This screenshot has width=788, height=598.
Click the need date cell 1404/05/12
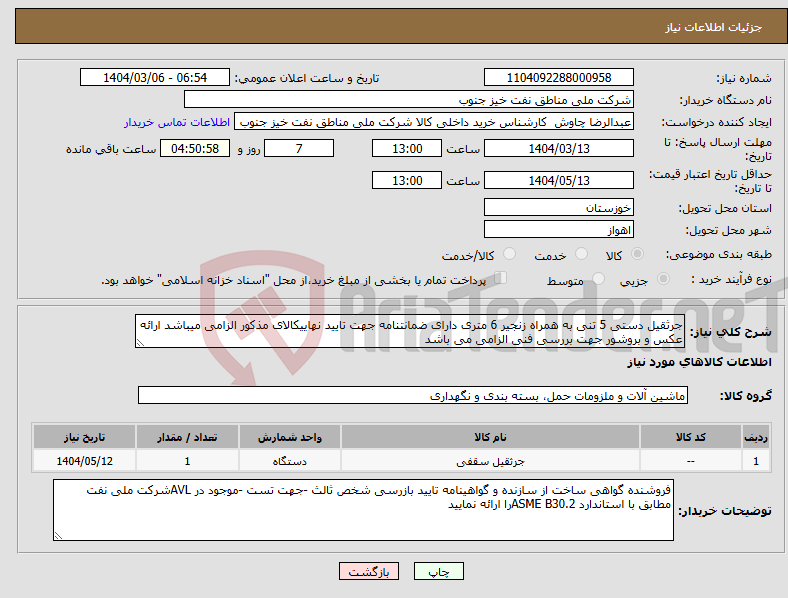coord(84,461)
